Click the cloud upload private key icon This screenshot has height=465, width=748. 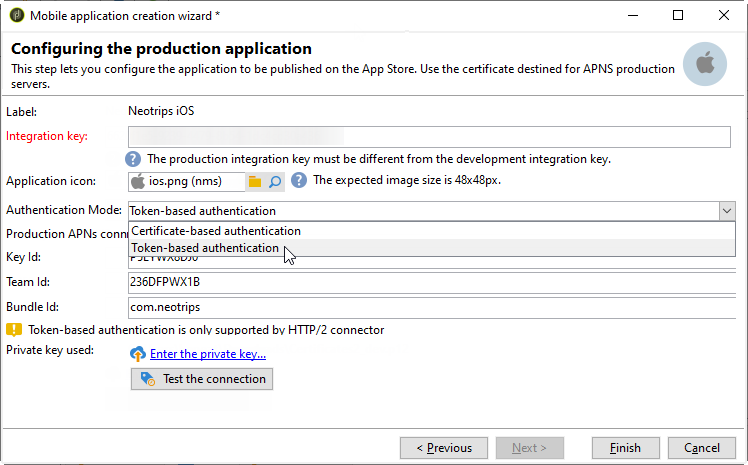pyautogui.click(x=137, y=353)
